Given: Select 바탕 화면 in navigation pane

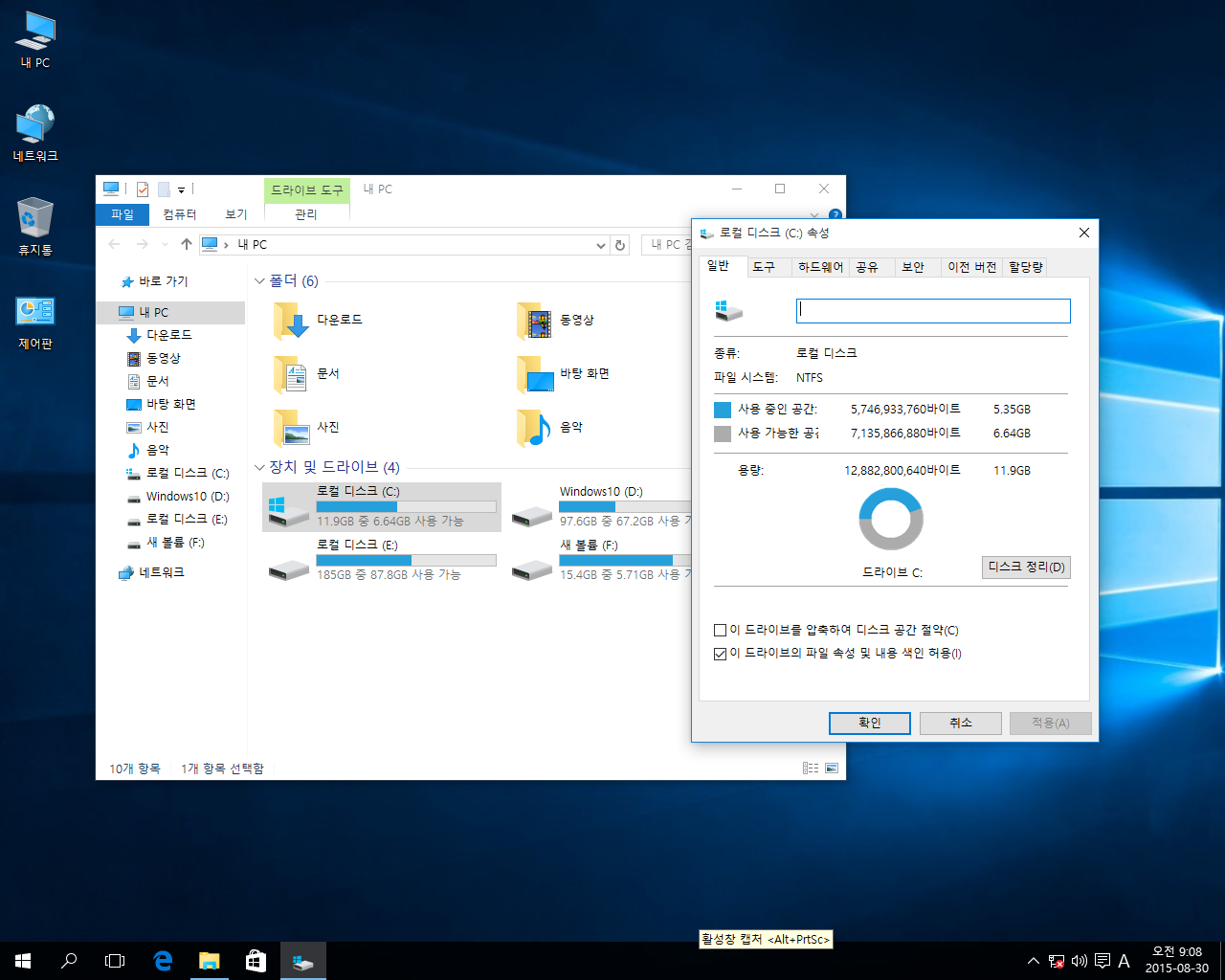Looking at the screenshot, I should click(170, 404).
